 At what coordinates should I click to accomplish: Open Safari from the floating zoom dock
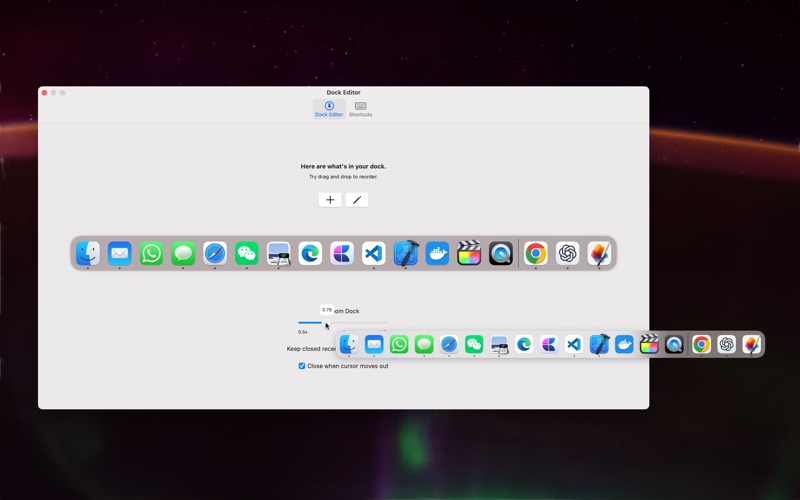tap(449, 344)
